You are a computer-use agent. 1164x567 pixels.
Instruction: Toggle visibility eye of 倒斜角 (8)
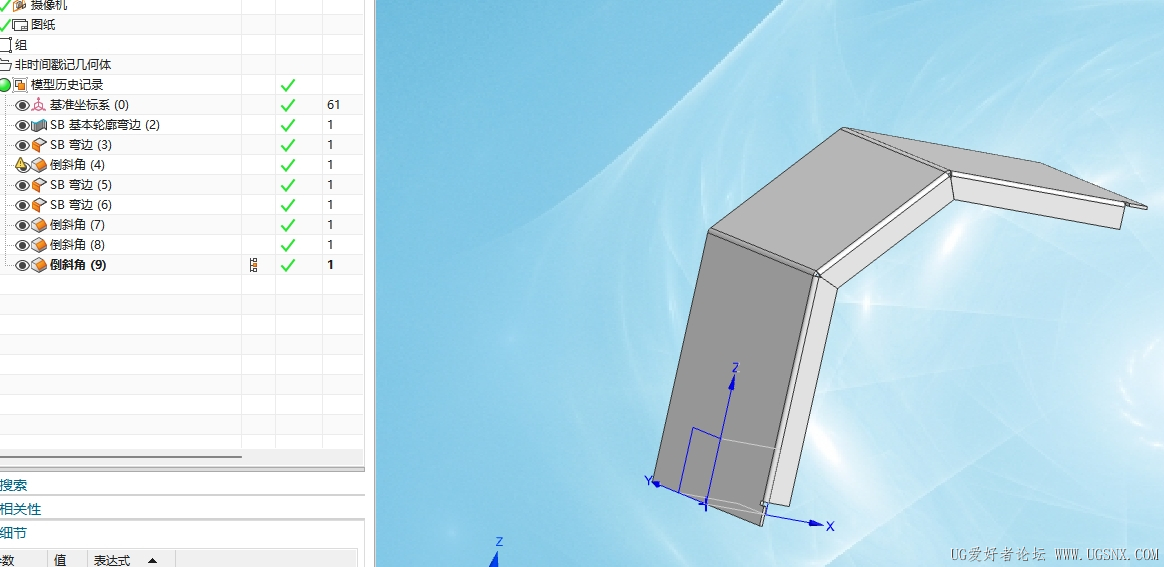(22, 246)
